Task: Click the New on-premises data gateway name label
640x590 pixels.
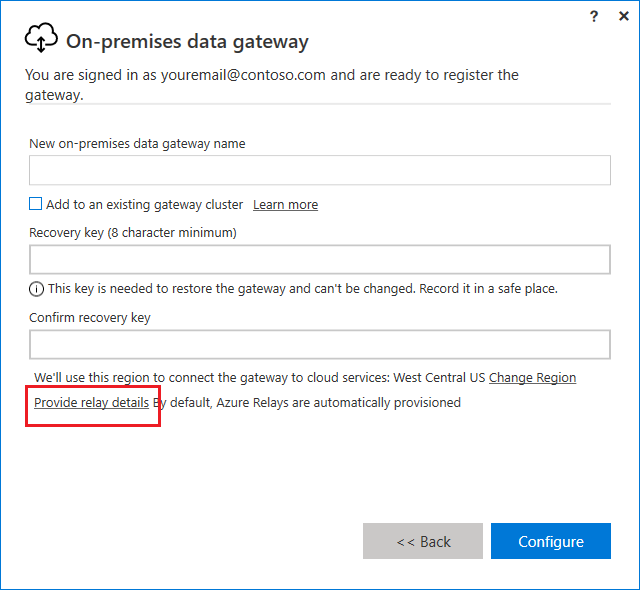Action: 137,144
